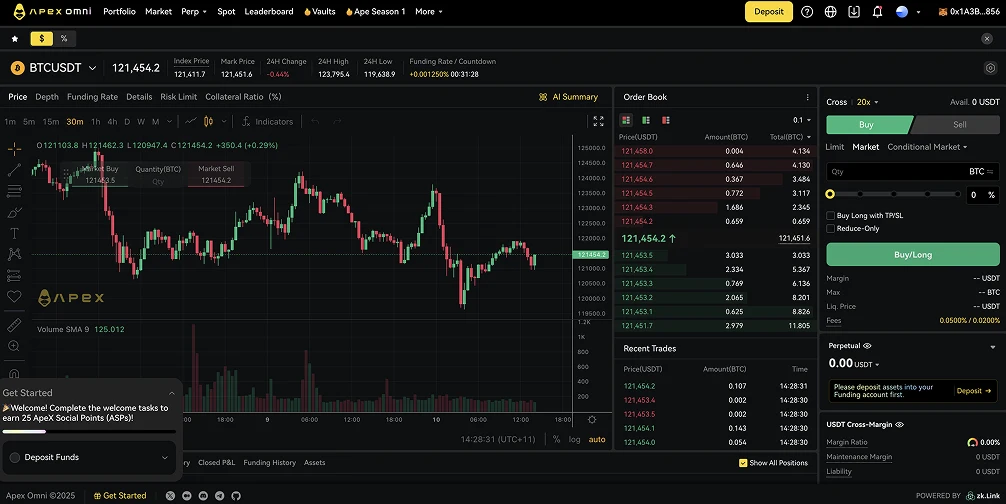Show only asks in order book
Screen dimensions: 1006x504
click(x=666, y=120)
